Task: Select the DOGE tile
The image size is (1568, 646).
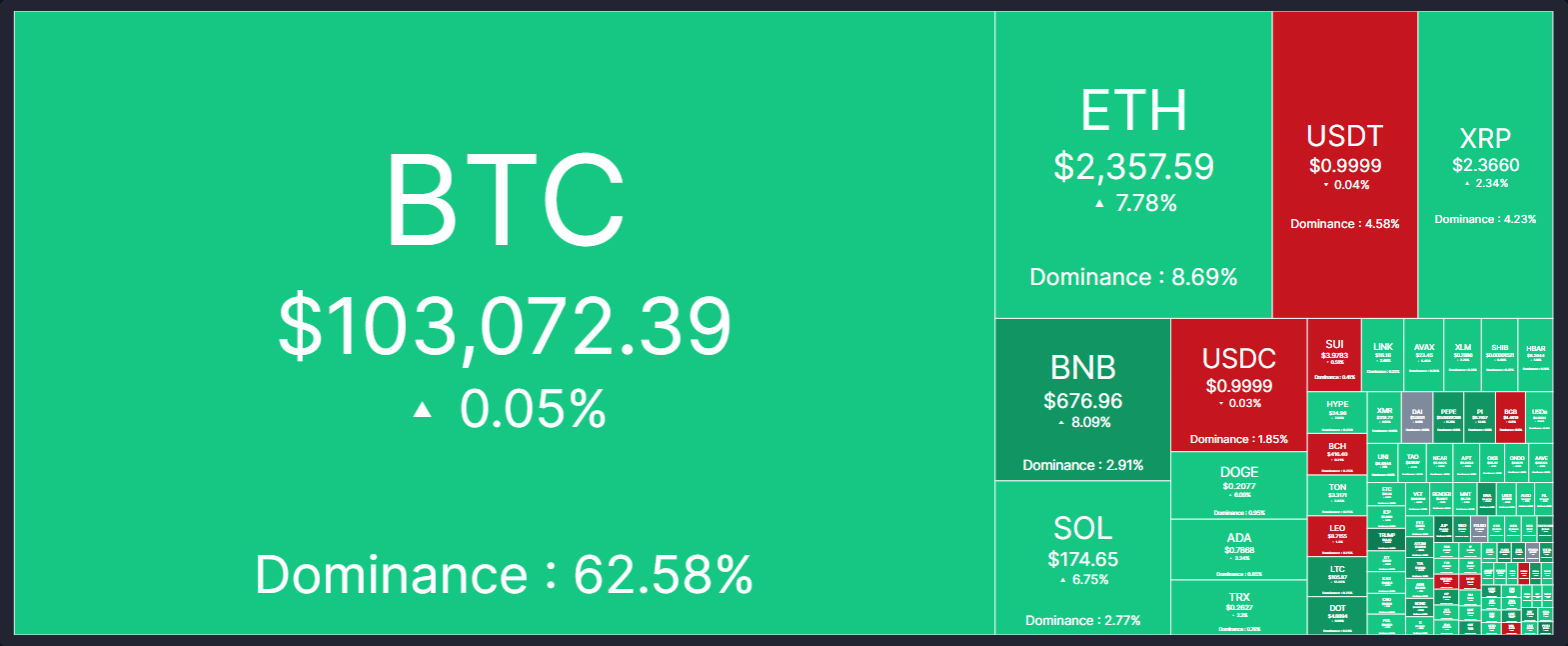Action: [1238, 486]
